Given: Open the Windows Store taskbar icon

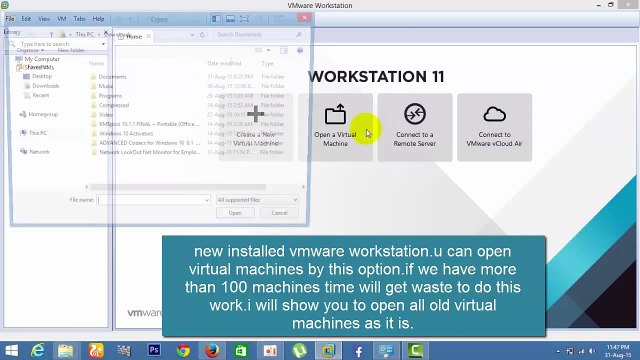Looking at the screenshot, I should (x=241, y=351).
